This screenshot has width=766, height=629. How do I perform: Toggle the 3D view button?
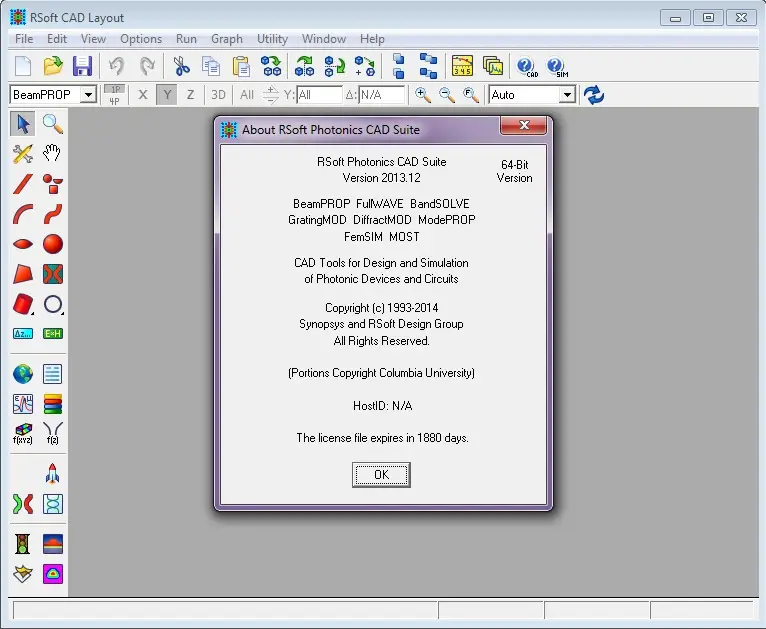pyautogui.click(x=218, y=94)
